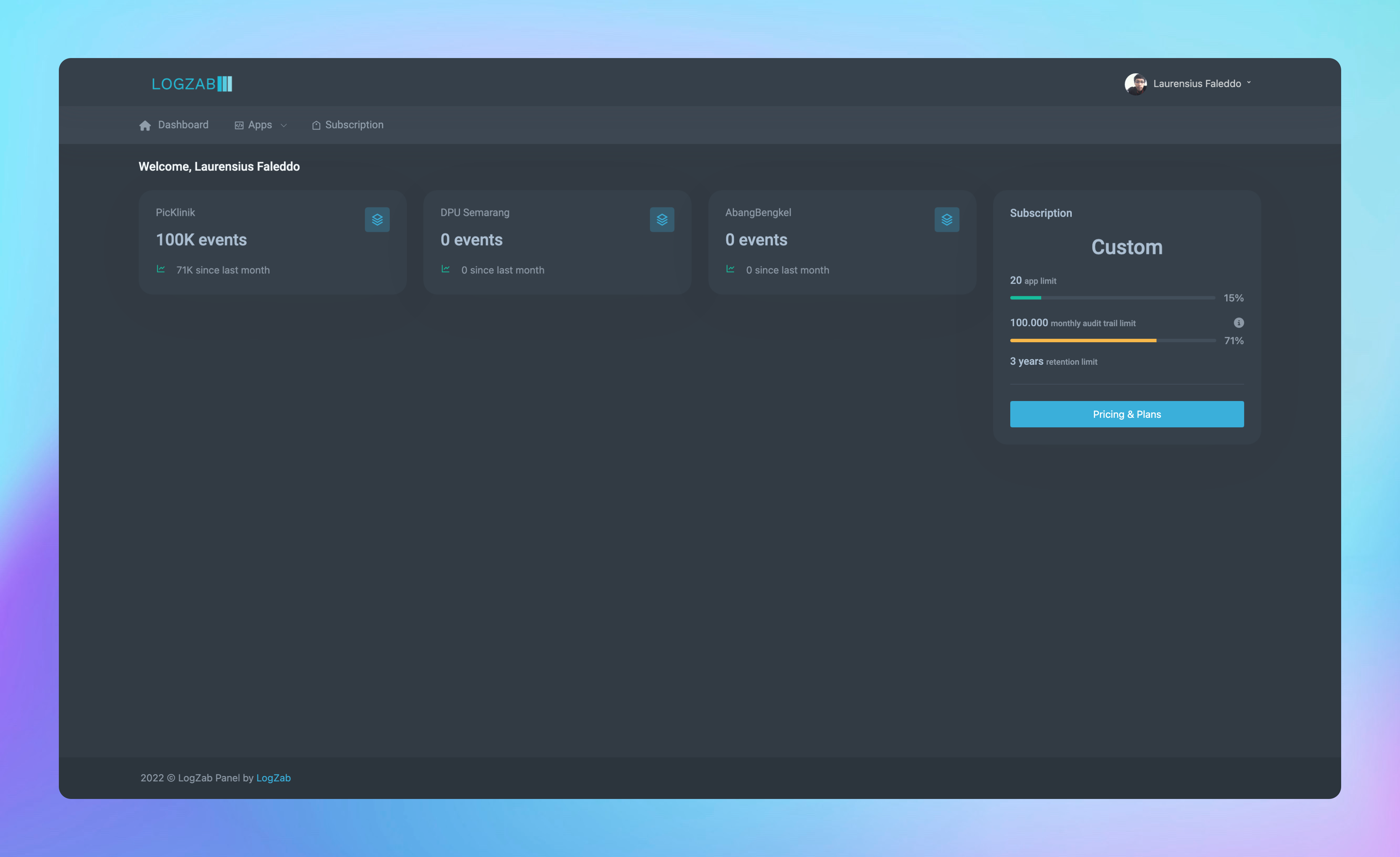Click the DPU Semarang layers icon
1400x857 pixels.
(662, 220)
